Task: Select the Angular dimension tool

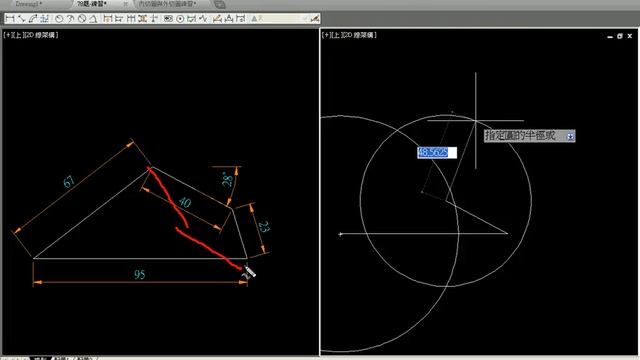Action: 93,19
